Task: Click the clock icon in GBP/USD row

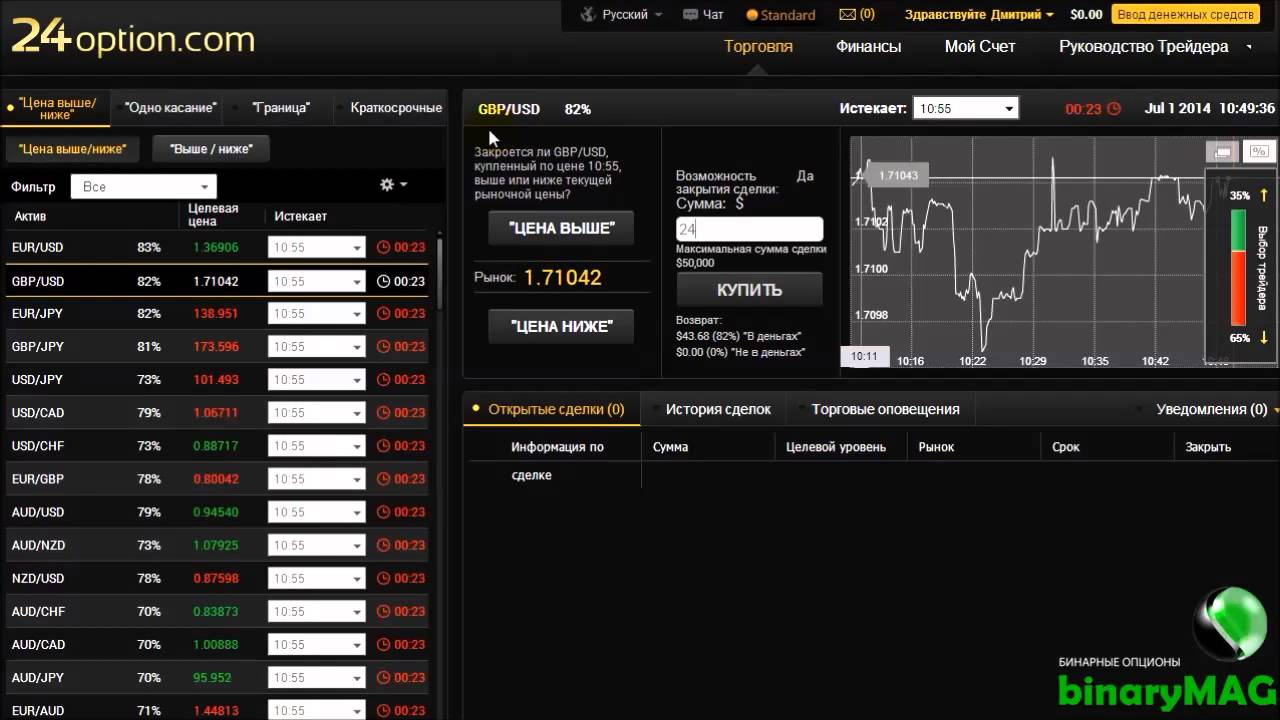Action: (384, 281)
